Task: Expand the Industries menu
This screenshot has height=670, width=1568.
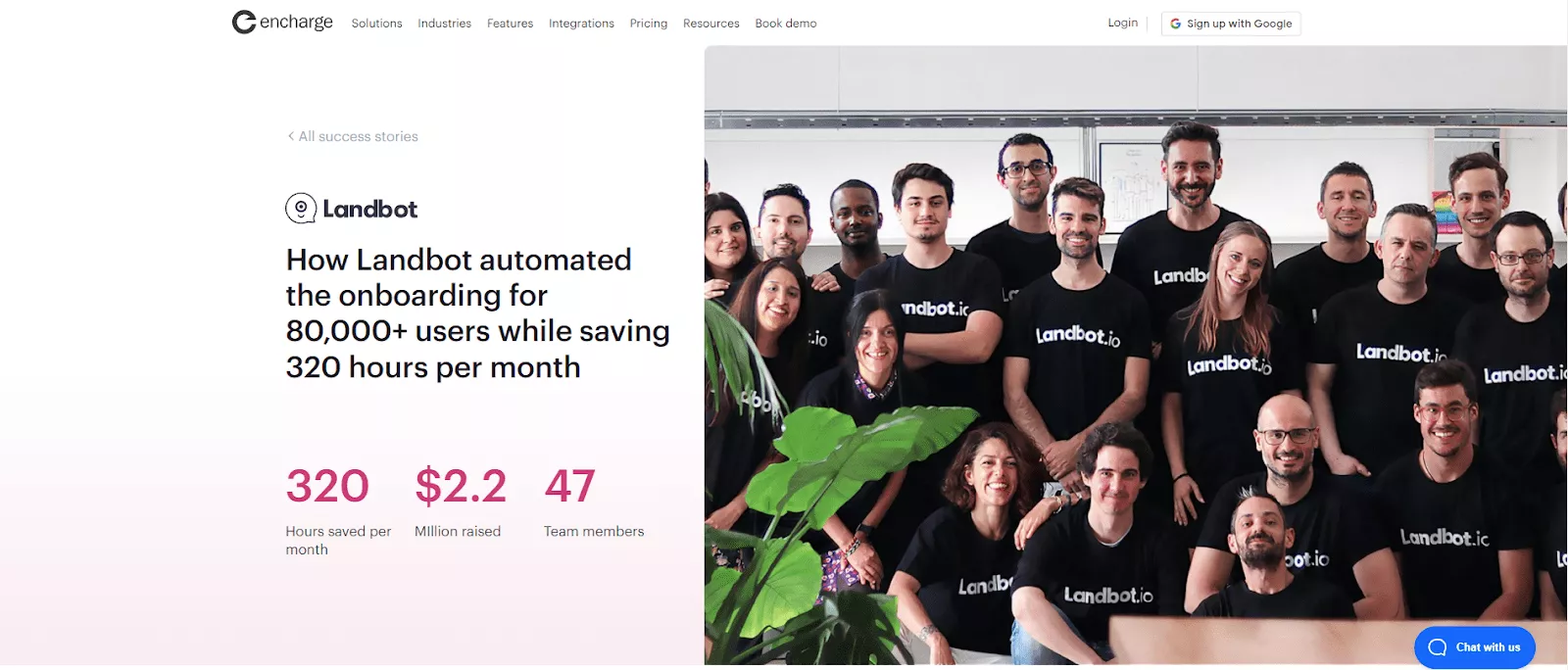Action: (x=444, y=24)
